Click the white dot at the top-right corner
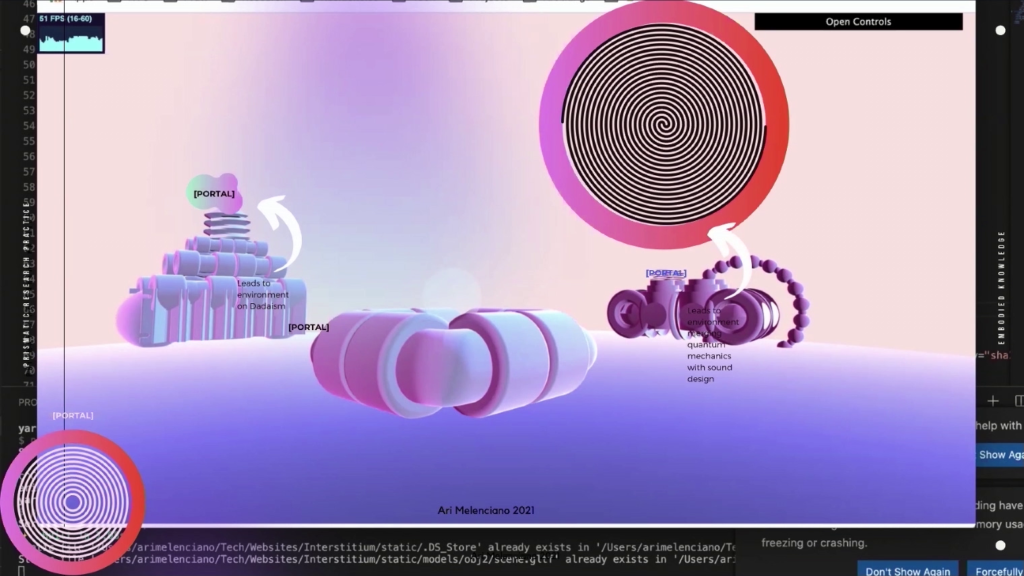Image resolution: width=1024 pixels, height=576 pixels. pos(1000,30)
